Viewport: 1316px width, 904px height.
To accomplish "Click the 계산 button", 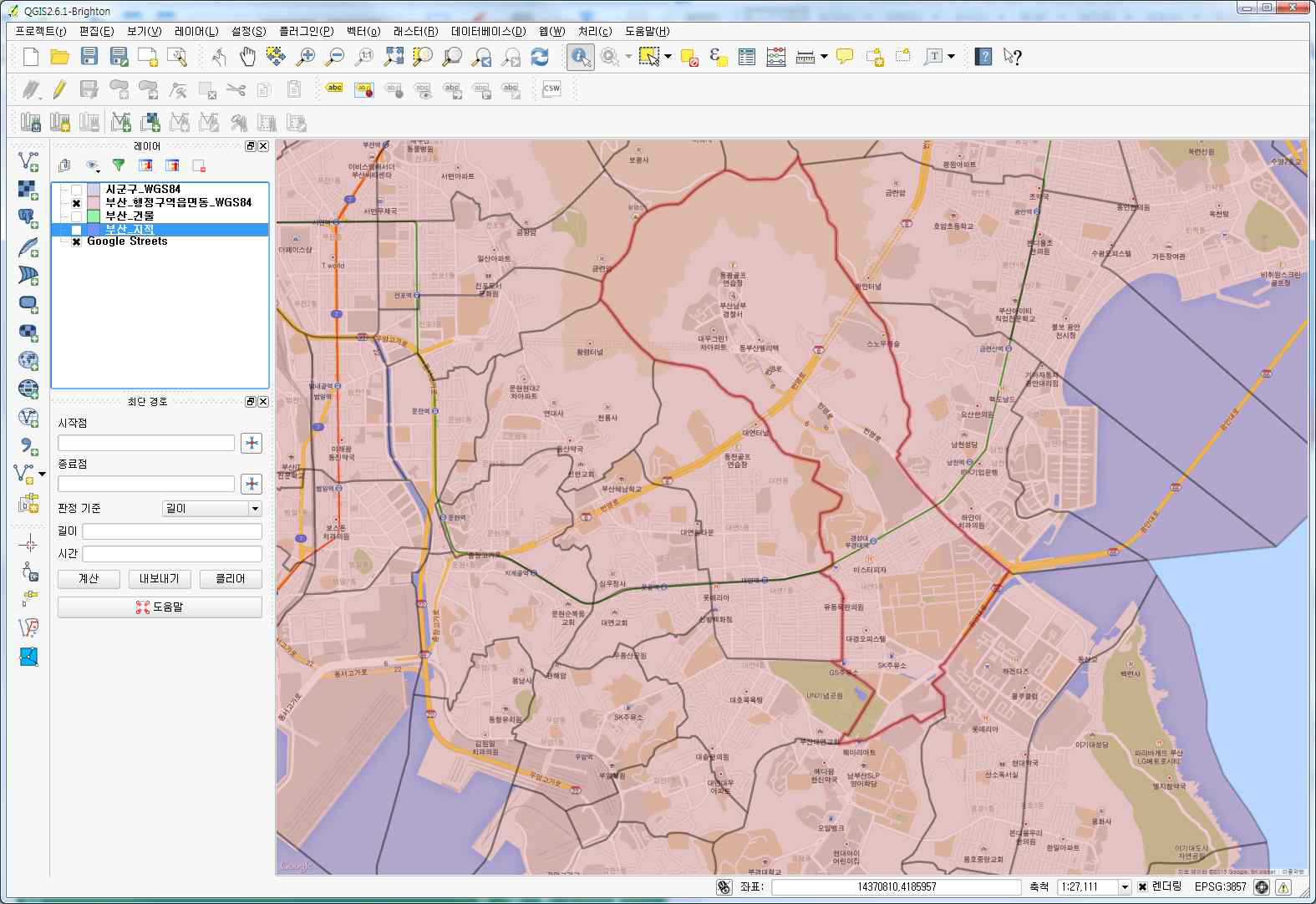I will [x=89, y=579].
